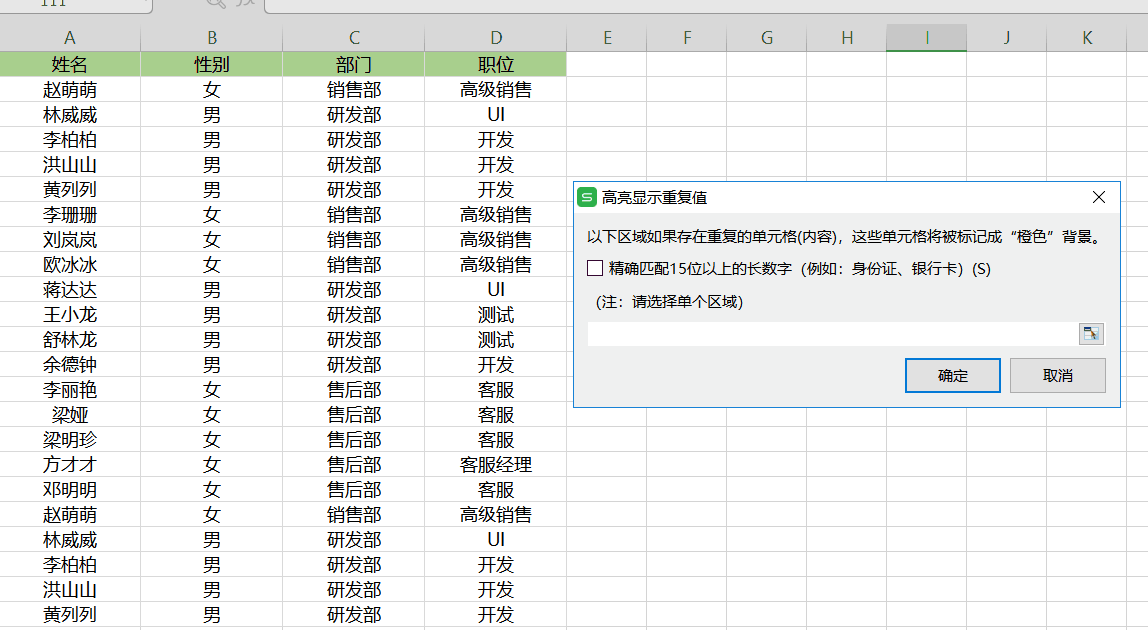The height and width of the screenshot is (630, 1148).
Task: Click the range selector icon in the dialog
Action: tap(1091, 333)
